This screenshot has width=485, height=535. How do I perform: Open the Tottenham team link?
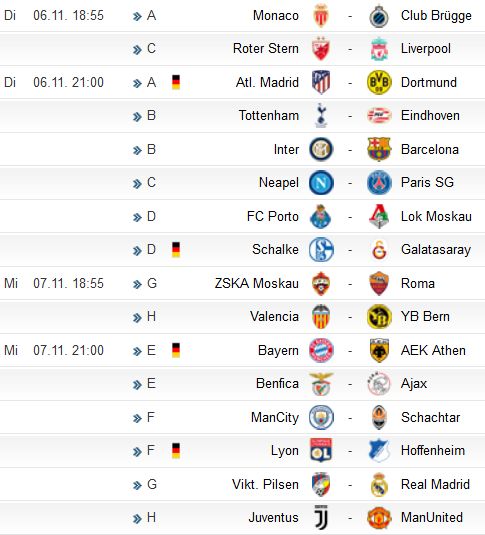269,115
